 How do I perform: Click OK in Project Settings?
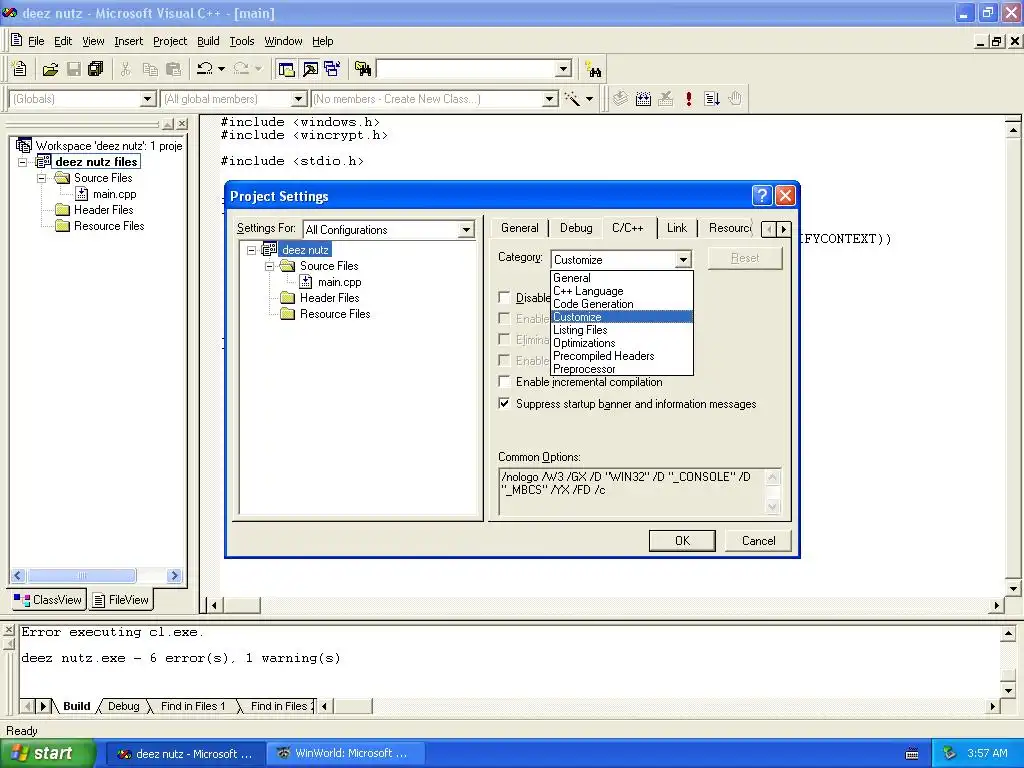[x=682, y=541]
